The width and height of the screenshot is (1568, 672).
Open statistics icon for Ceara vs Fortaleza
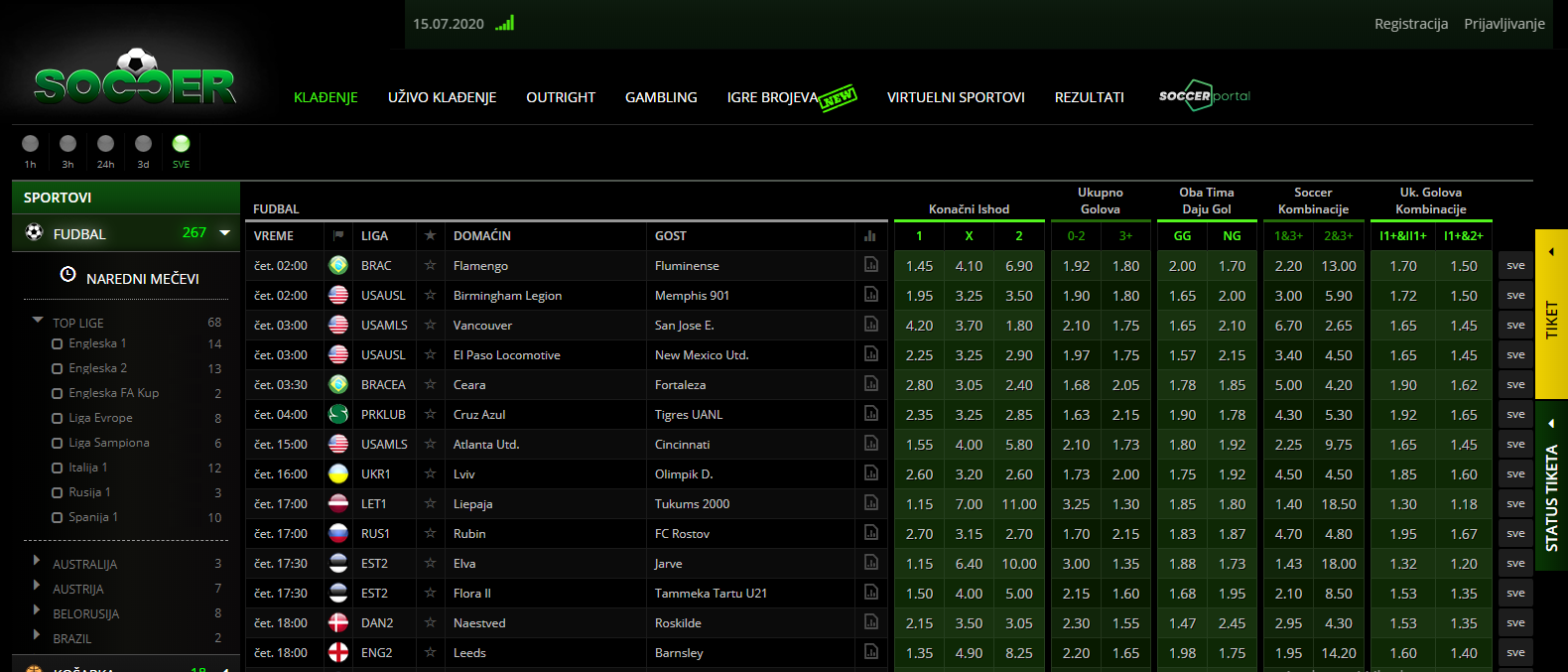pyautogui.click(x=870, y=383)
